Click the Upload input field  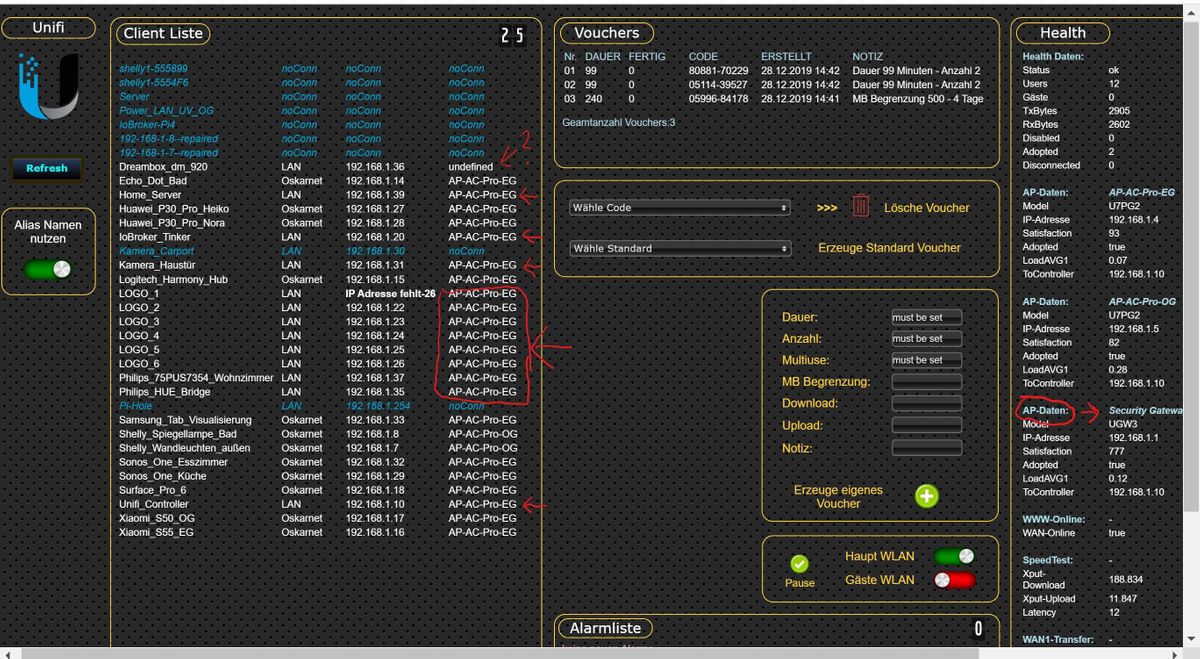926,426
